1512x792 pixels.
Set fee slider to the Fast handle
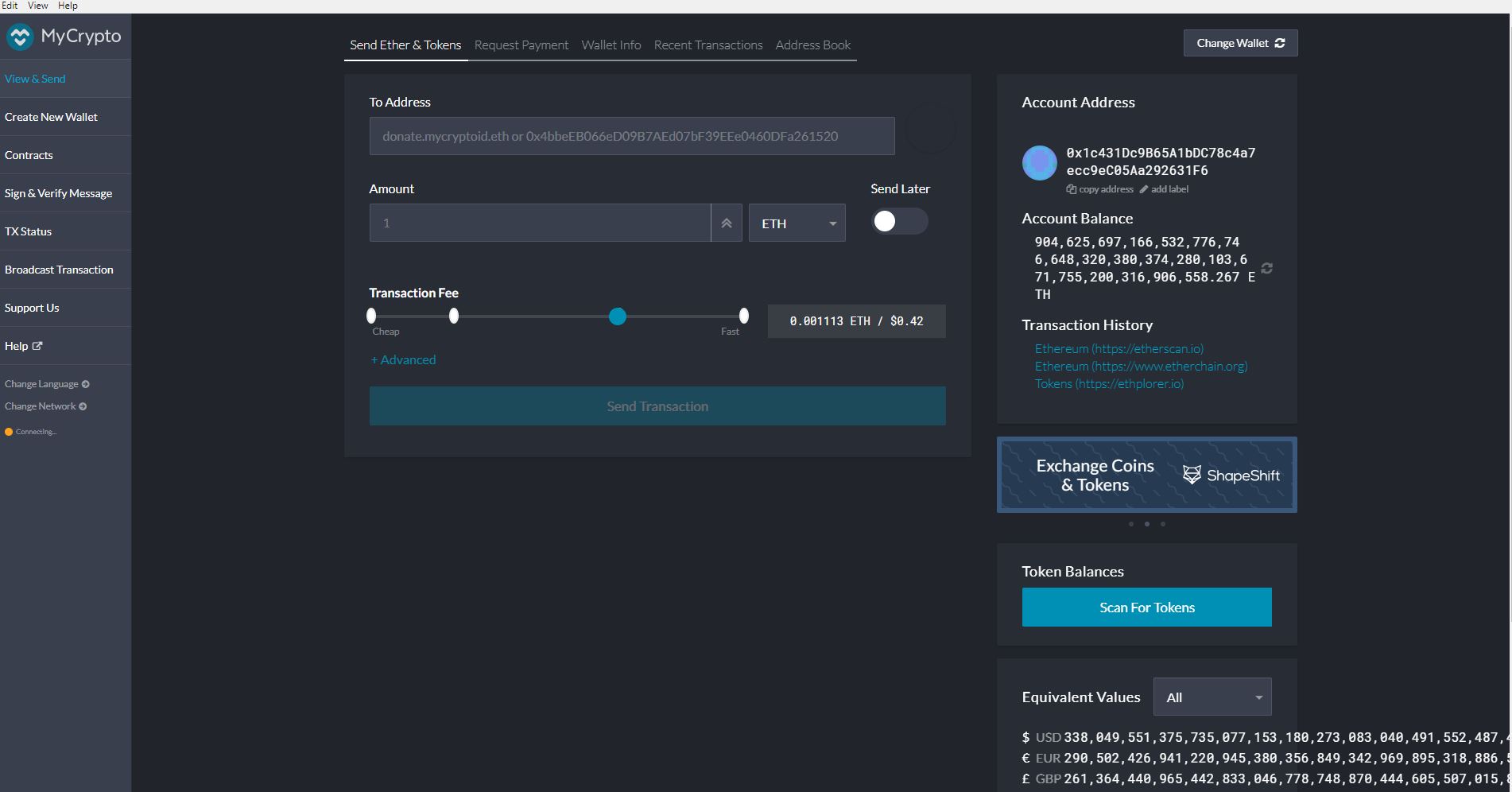(x=744, y=316)
